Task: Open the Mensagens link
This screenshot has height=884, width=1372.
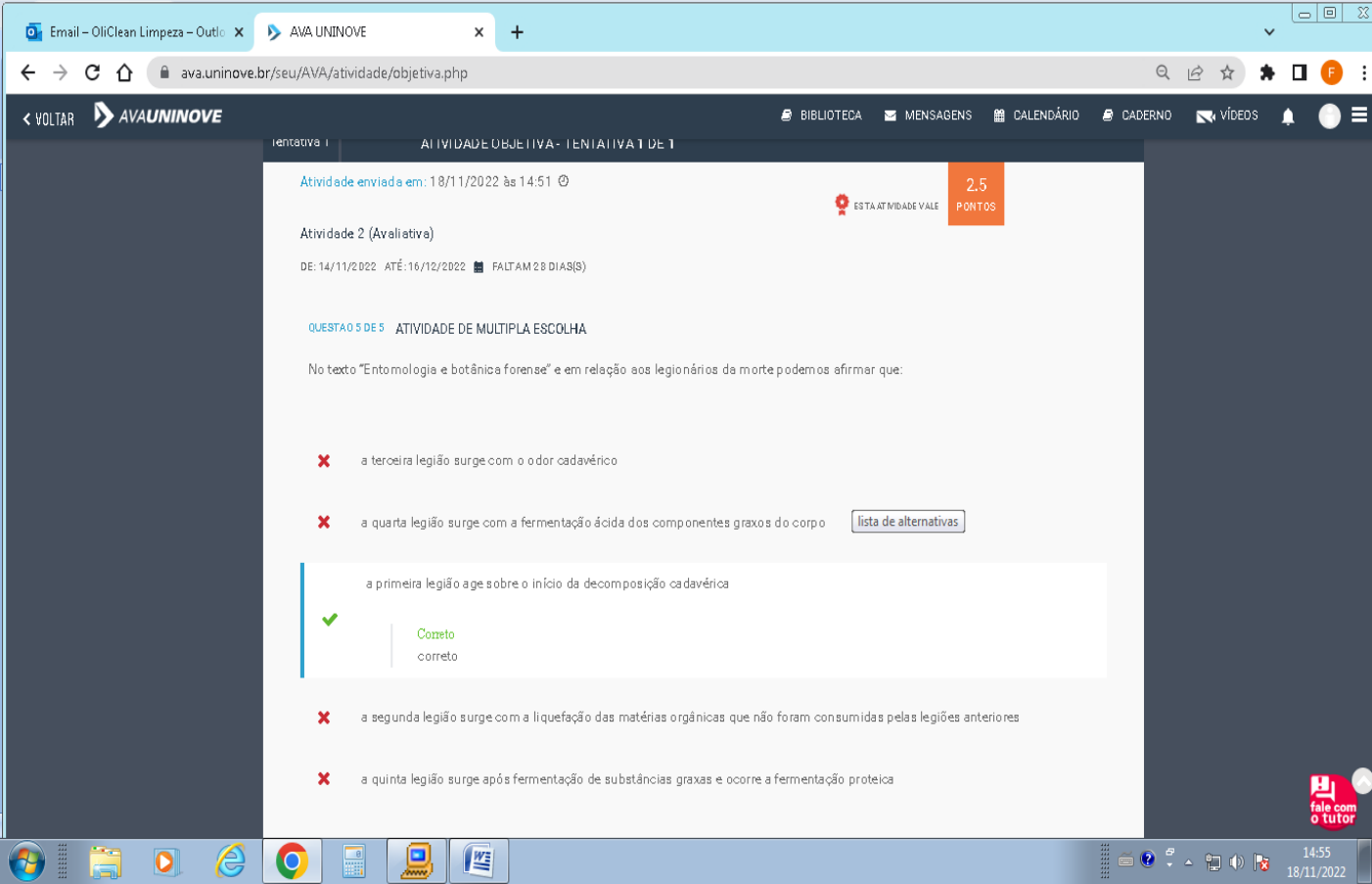Action: (x=928, y=116)
